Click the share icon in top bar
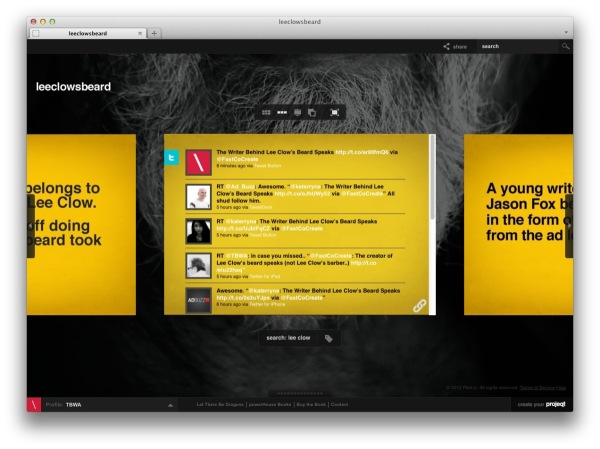The width and height of the screenshot is (600, 449). pyautogui.click(x=446, y=46)
